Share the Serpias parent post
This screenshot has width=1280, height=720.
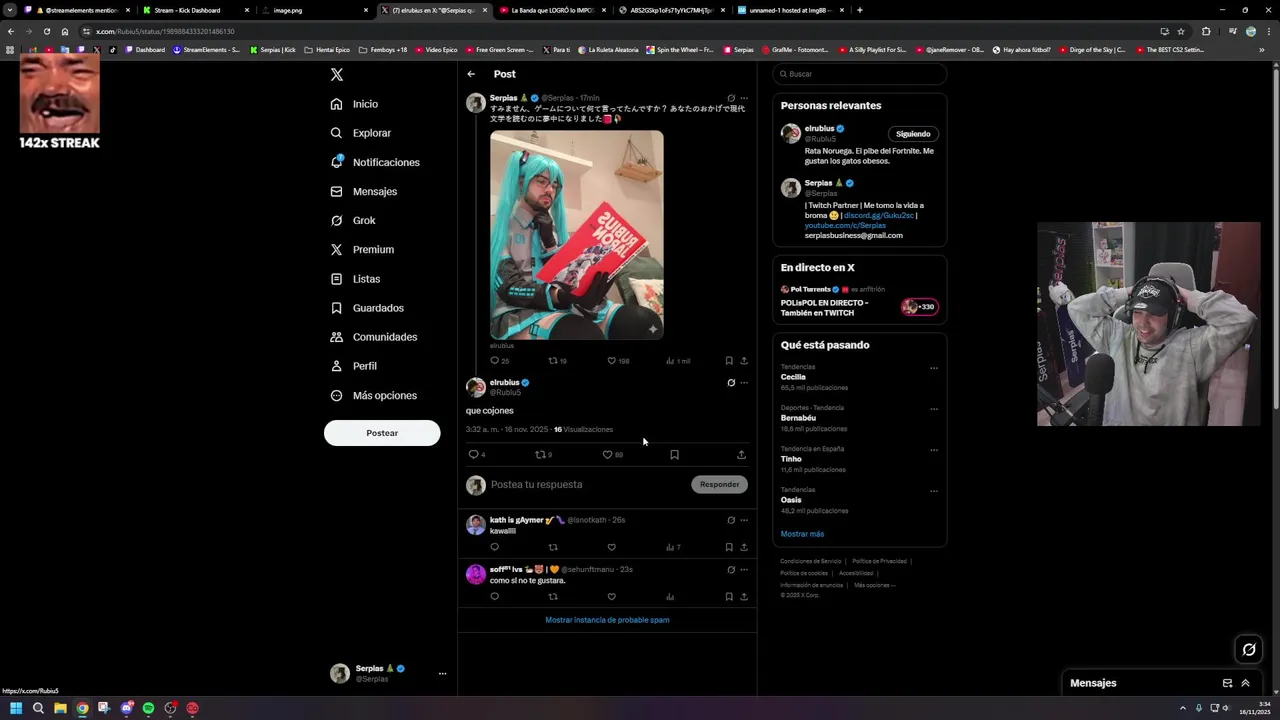(743, 361)
